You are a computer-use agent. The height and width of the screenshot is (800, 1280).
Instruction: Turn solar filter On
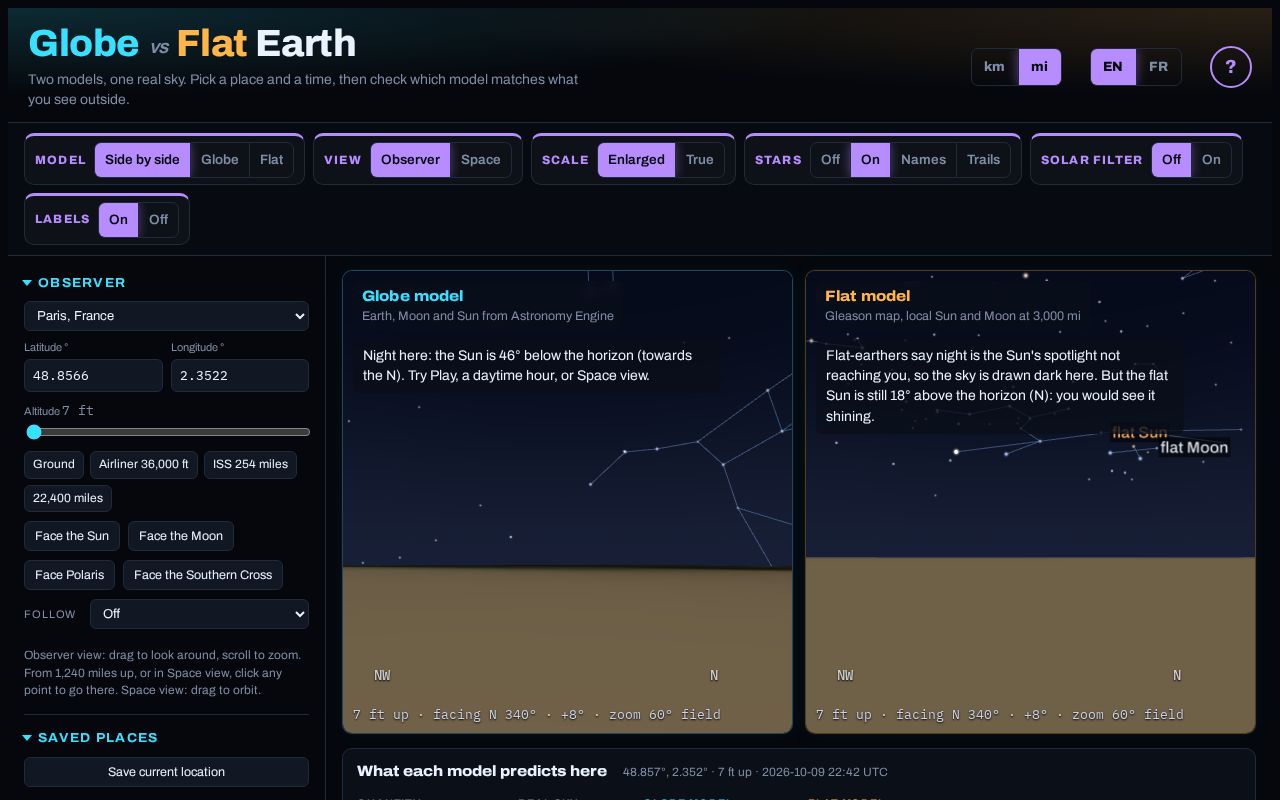pyautogui.click(x=1211, y=160)
